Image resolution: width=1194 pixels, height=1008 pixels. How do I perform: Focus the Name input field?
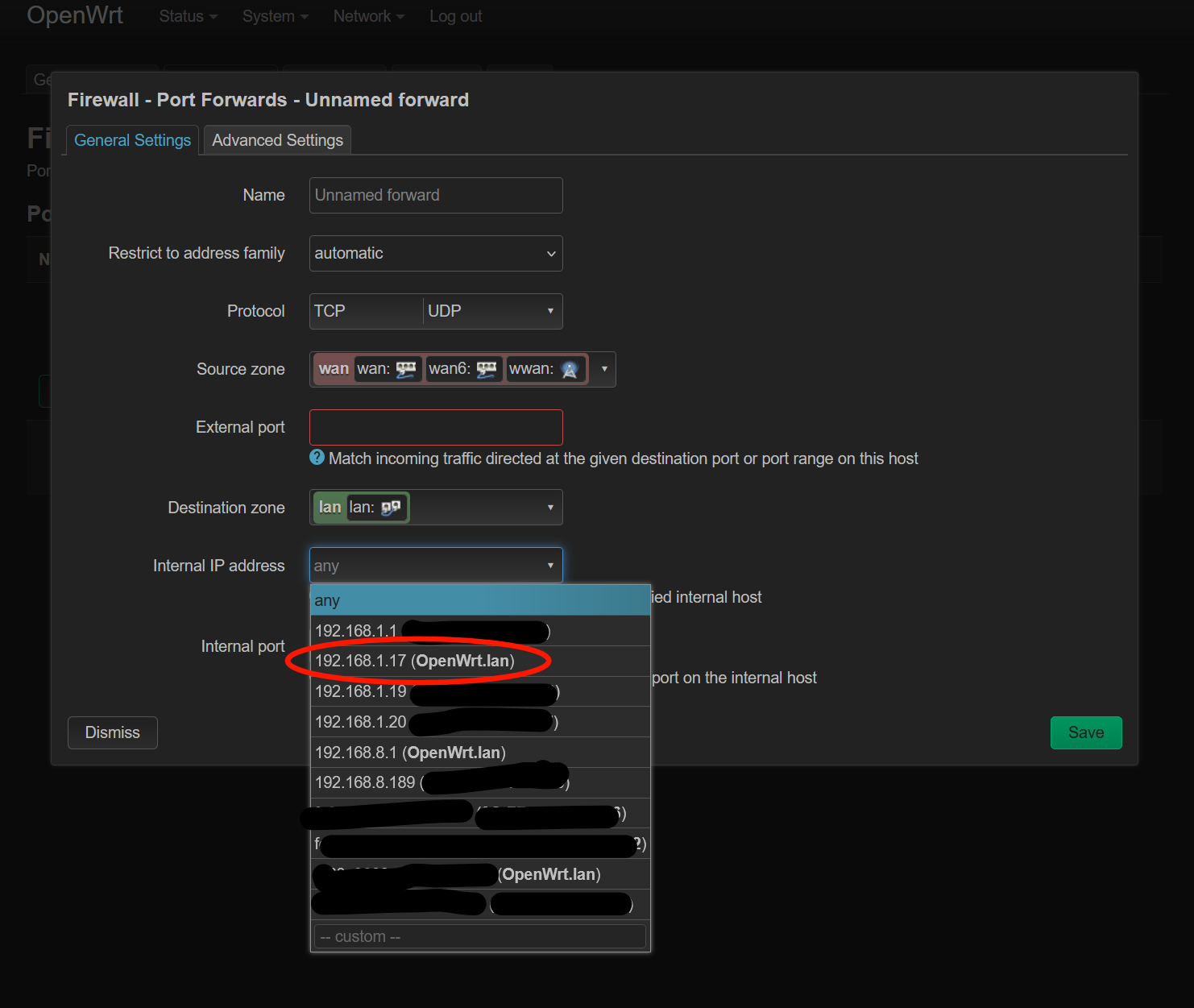(x=436, y=195)
